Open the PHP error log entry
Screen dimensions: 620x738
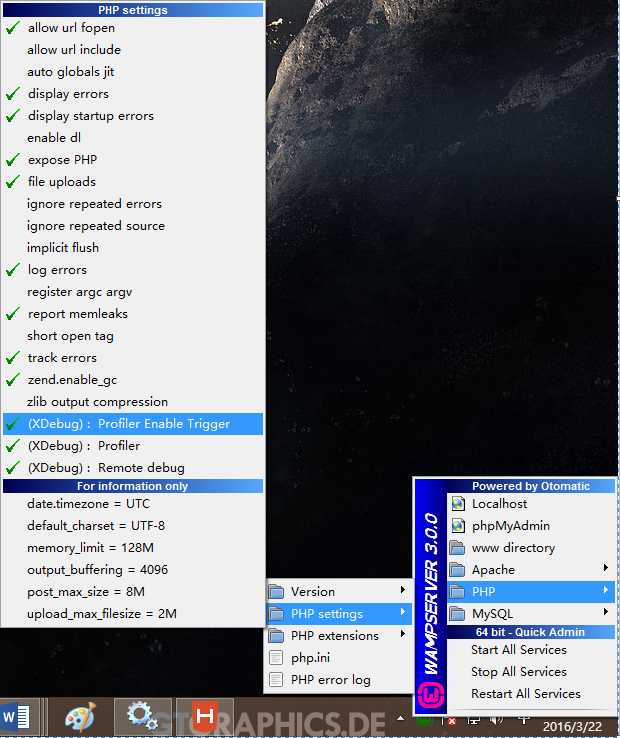[x=338, y=680]
